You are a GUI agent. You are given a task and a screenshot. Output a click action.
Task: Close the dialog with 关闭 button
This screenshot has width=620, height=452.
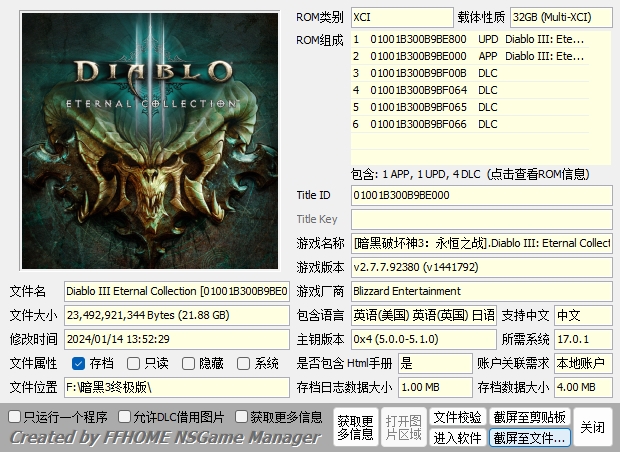pos(592,427)
